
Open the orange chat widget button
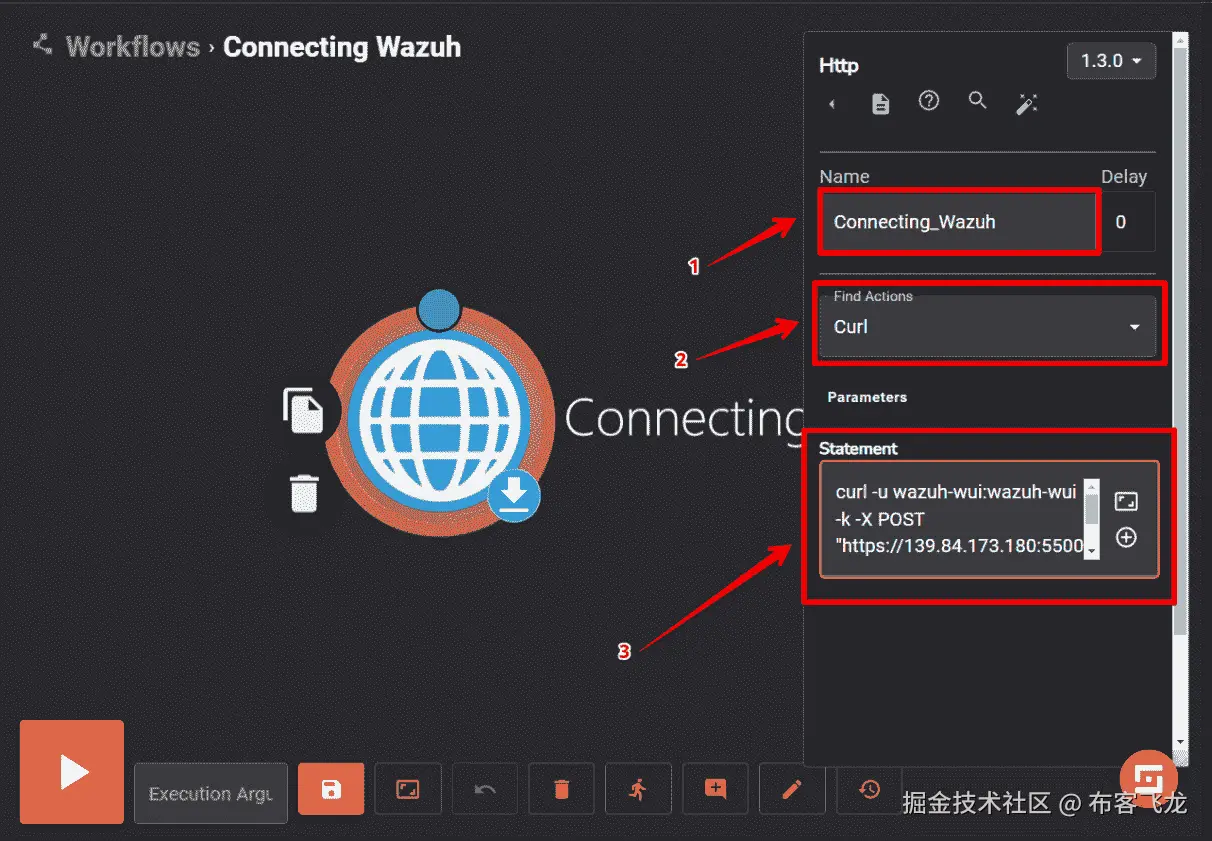click(x=1149, y=778)
